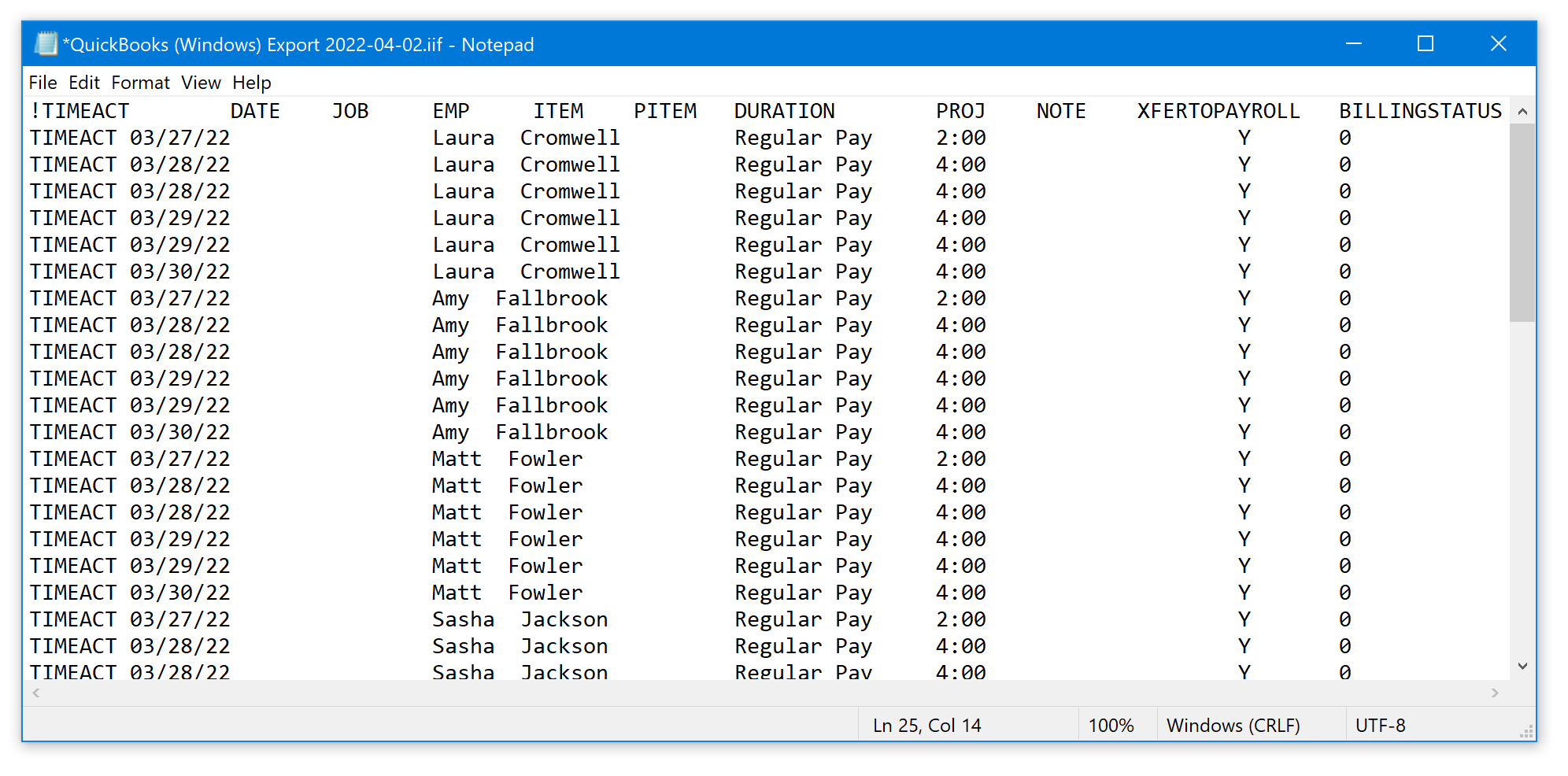Open the File menu

43,83
